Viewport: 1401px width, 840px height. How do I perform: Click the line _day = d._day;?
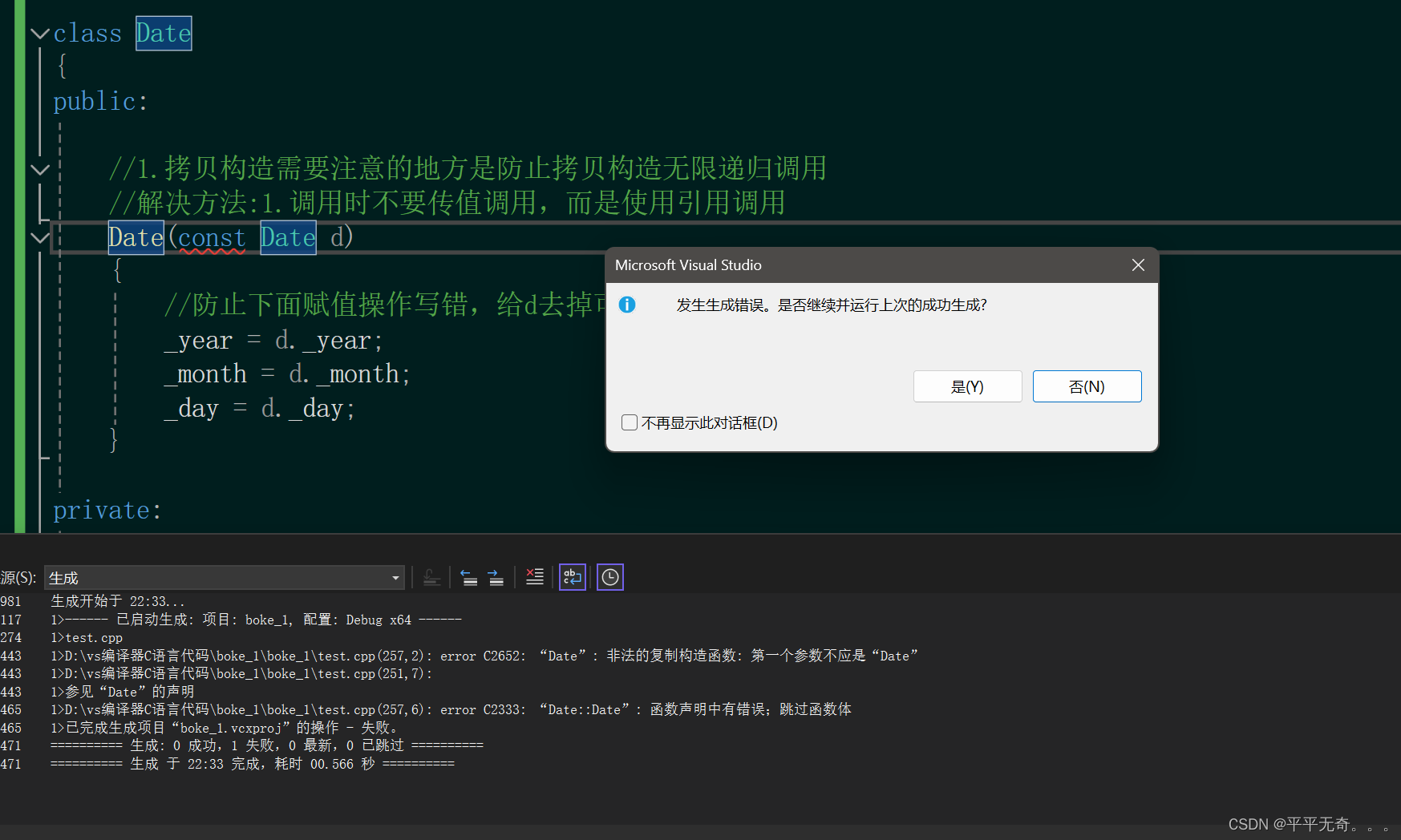click(x=259, y=409)
